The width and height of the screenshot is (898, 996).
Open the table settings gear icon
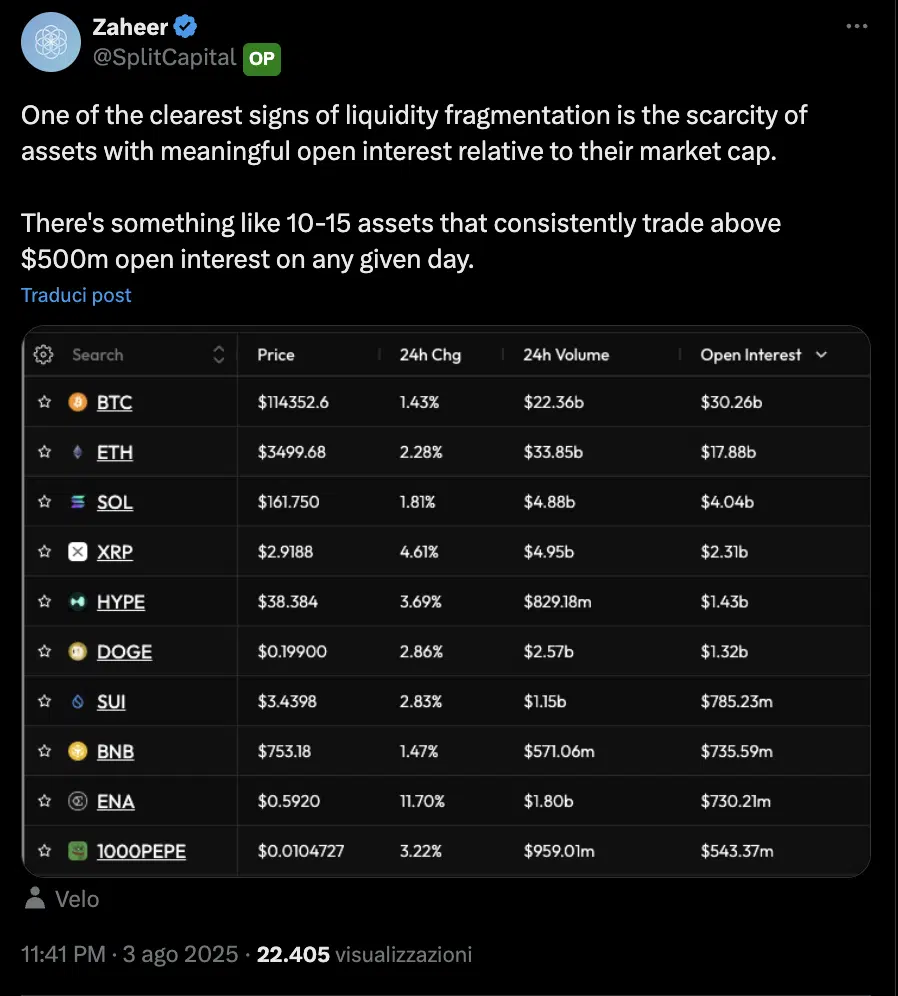[43, 354]
